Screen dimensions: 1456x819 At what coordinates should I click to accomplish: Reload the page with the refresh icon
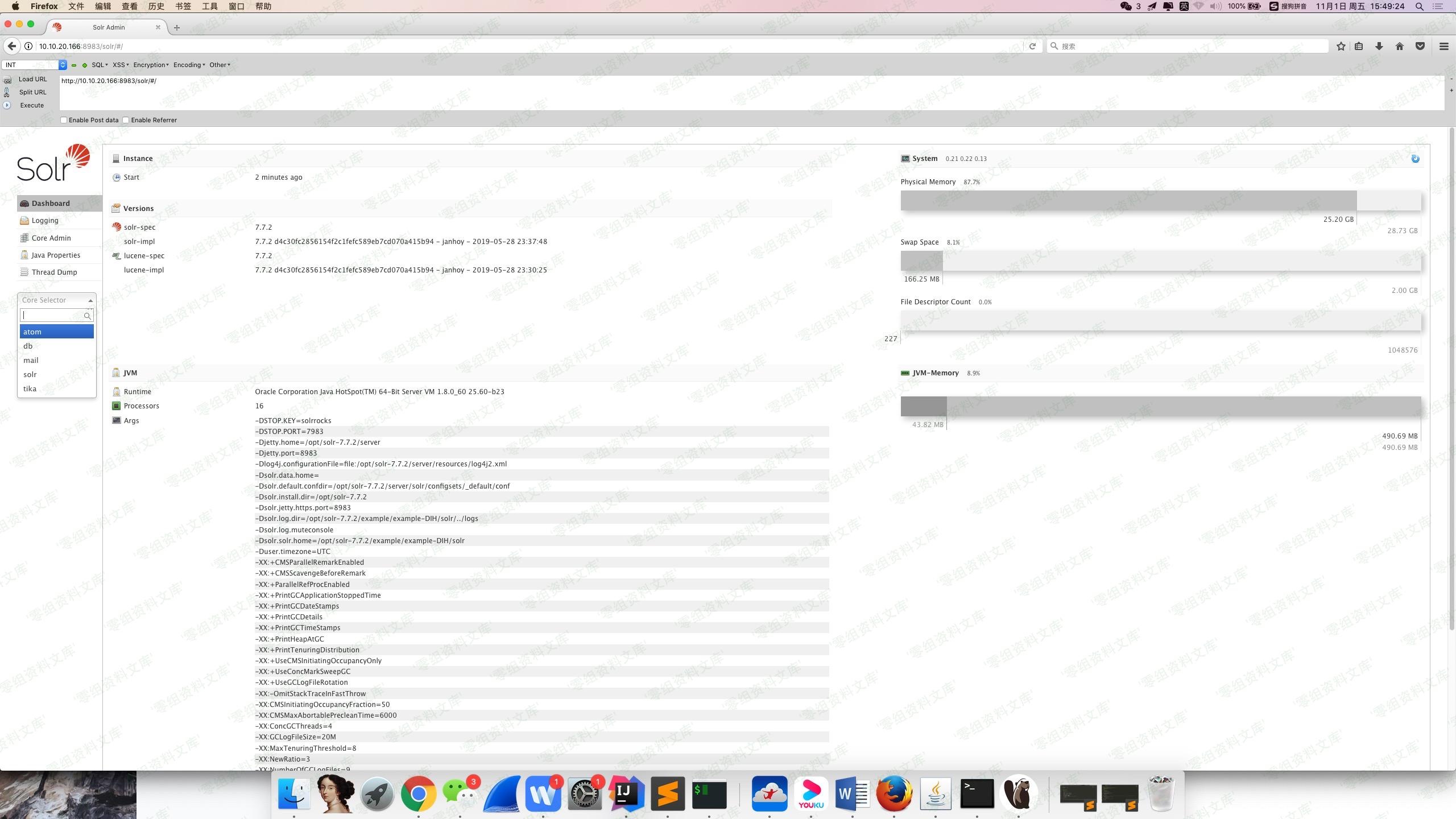click(1032, 46)
